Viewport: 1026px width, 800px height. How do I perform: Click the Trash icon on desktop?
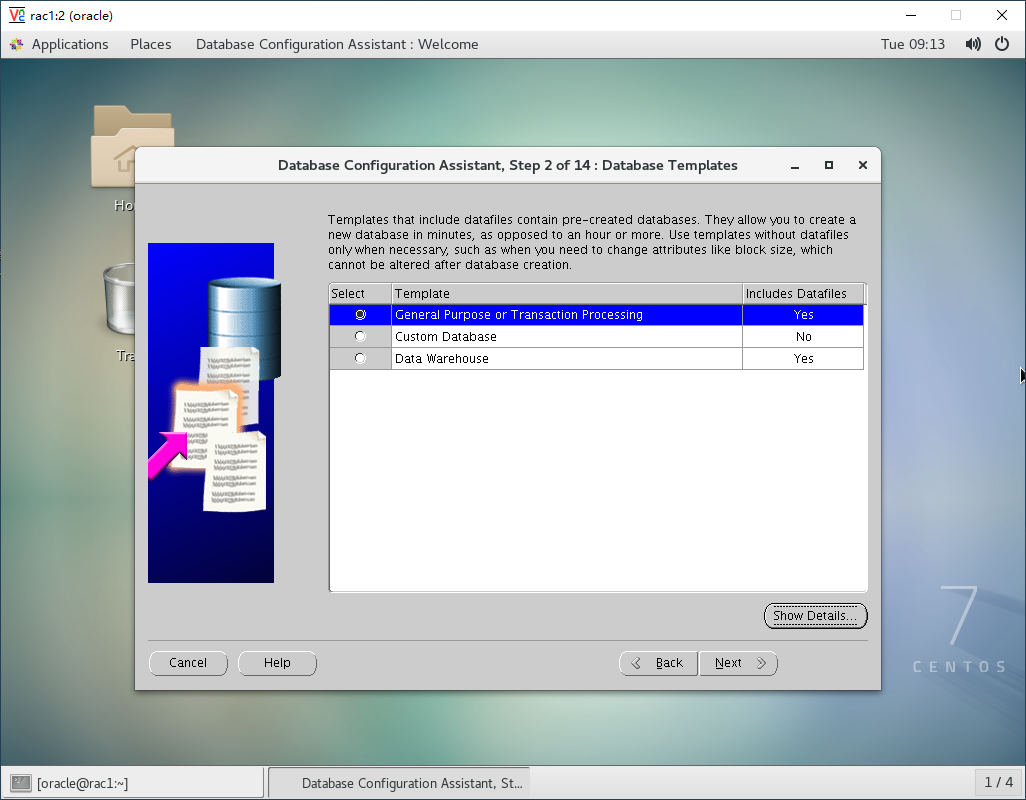coord(119,300)
